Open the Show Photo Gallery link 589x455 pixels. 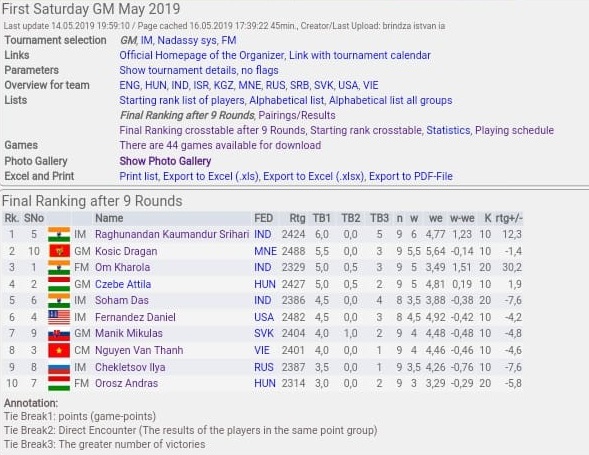click(x=165, y=161)
